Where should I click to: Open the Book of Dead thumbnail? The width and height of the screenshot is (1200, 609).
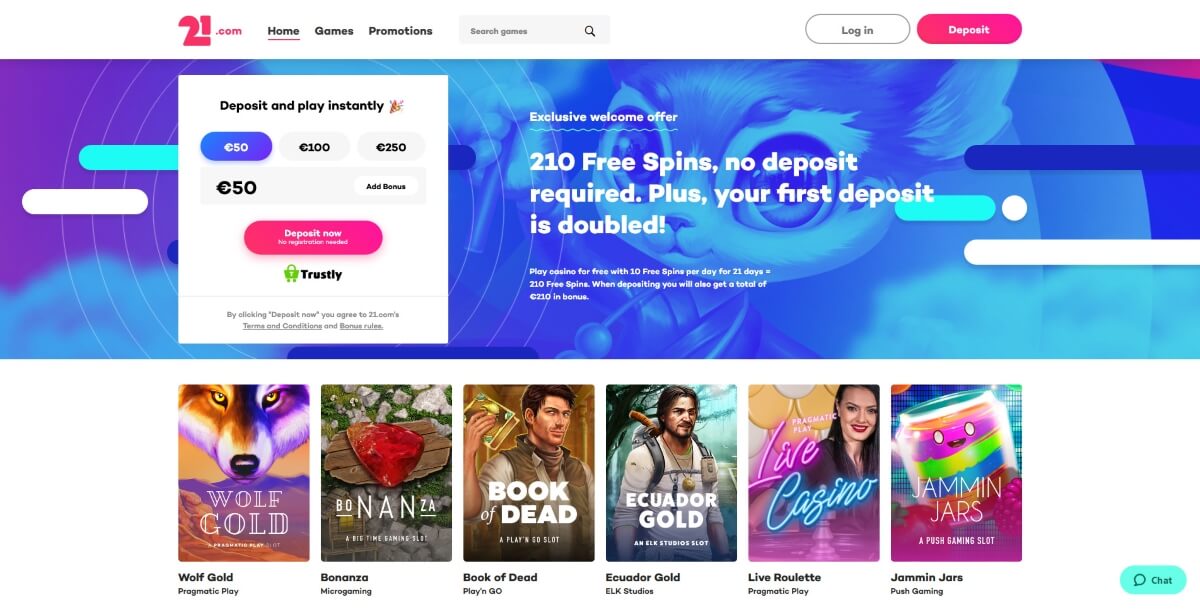(x=529, y=473)
